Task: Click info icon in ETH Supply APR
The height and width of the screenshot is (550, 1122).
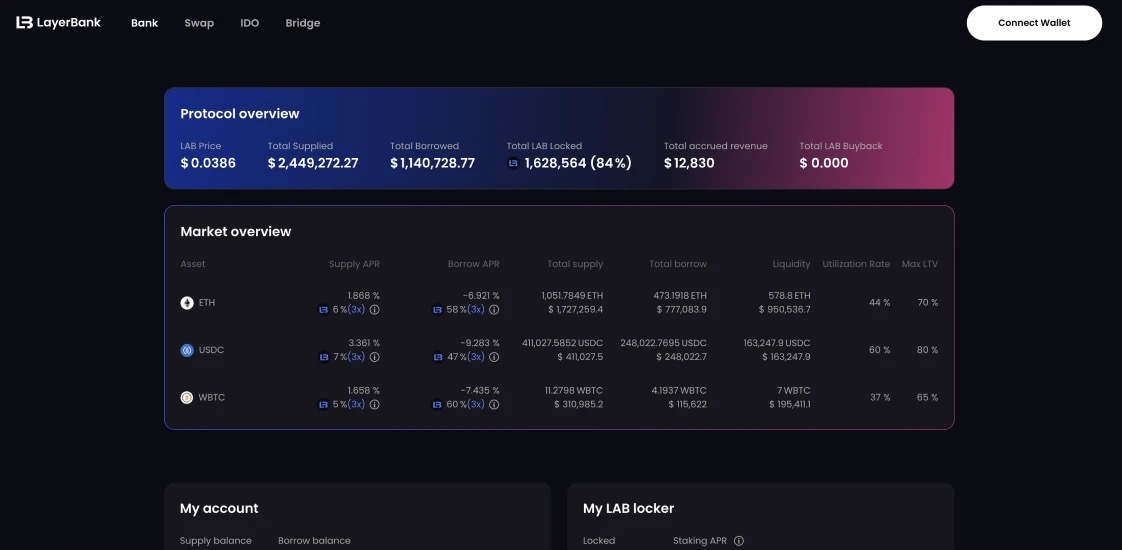Action: [x=374, y=310]
